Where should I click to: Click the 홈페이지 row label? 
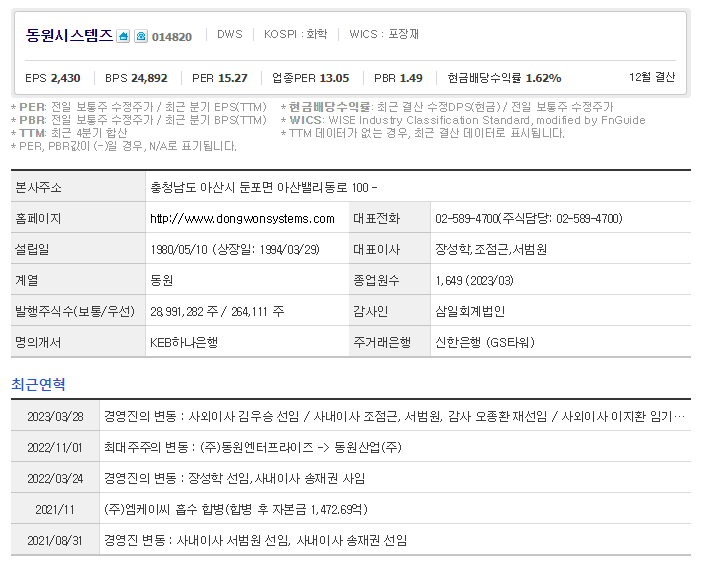coord(38,219)
